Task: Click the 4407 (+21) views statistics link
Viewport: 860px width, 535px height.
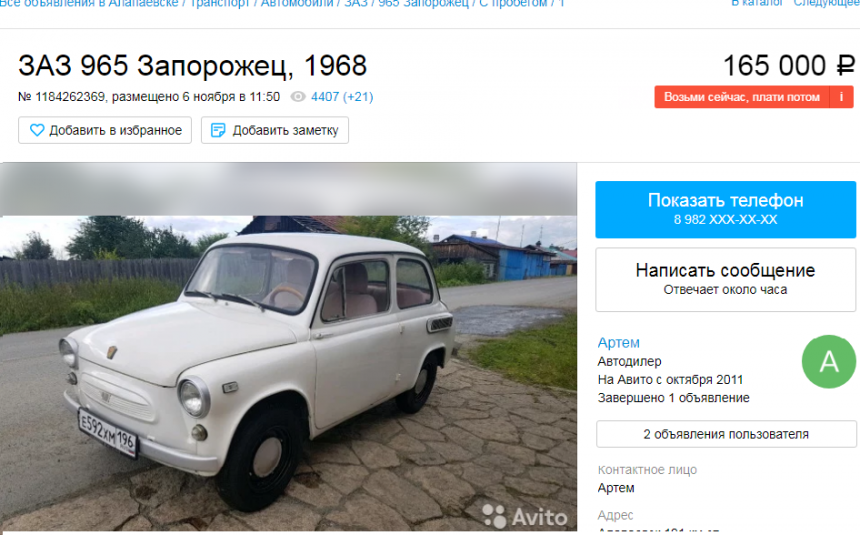Action: (342, 97)
